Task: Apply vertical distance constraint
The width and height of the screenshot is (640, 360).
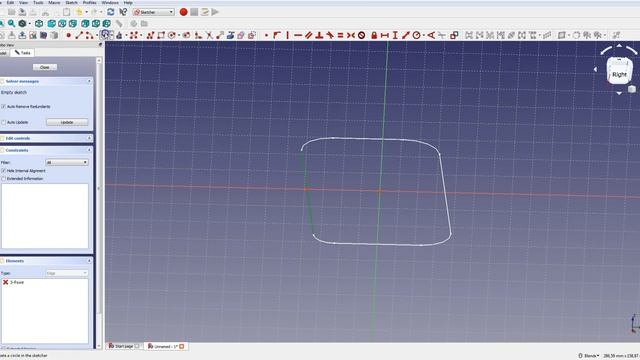Action: [x=395, y=36]
